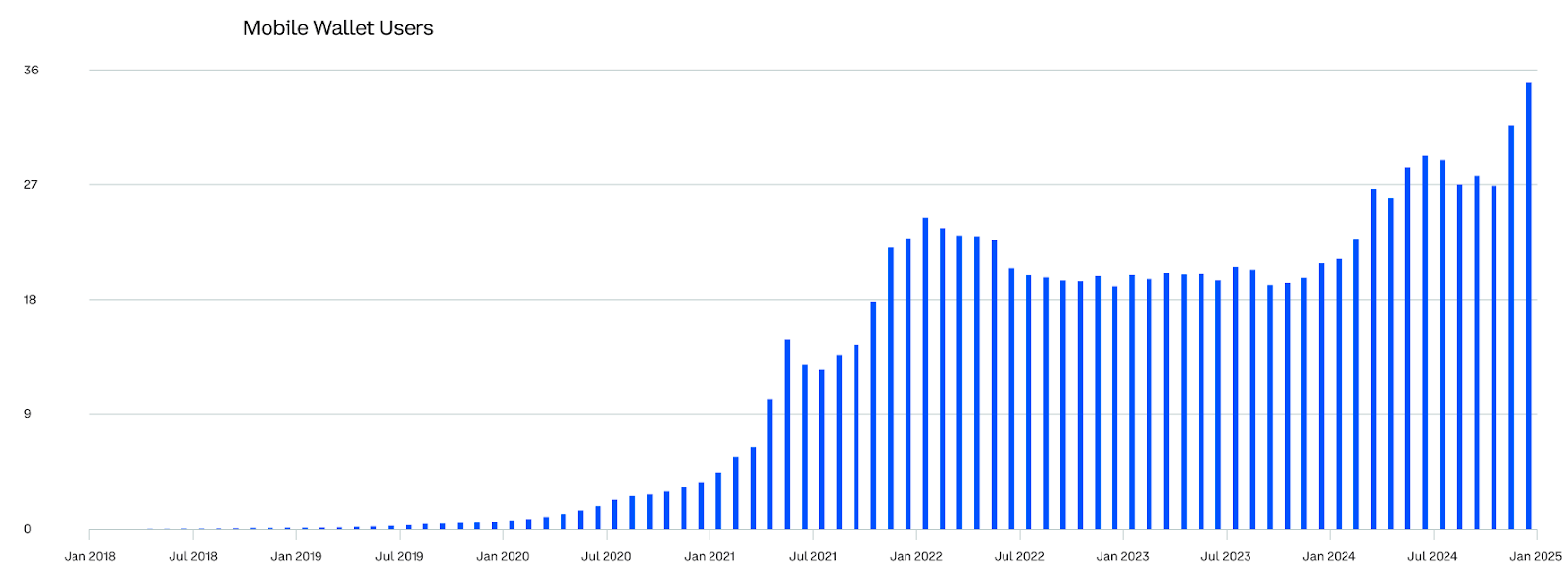
Task: Click the Jan 2022 x-axis label
Action: [x=916, y=556]
